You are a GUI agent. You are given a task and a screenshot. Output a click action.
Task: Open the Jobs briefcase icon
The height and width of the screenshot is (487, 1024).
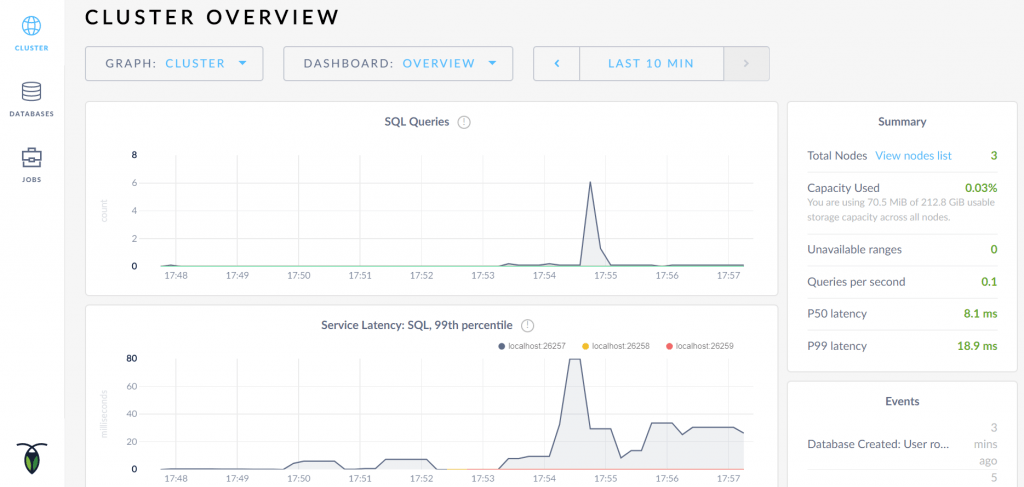click(x=32, y=158)
